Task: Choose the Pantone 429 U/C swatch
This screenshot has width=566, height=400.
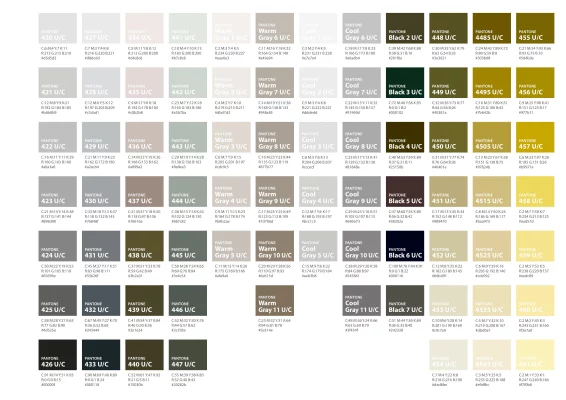Action: pos(101,137)
